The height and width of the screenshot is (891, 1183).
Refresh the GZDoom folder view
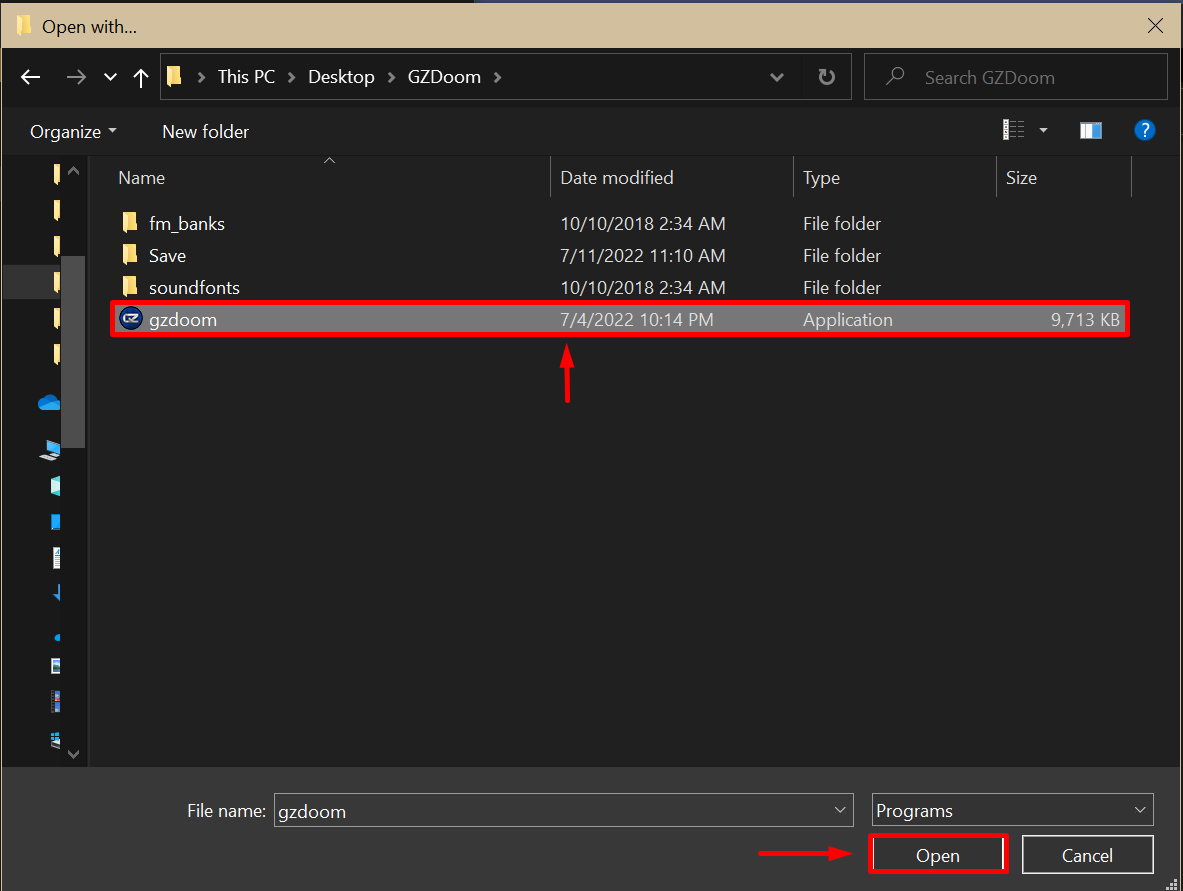point(826,77)
